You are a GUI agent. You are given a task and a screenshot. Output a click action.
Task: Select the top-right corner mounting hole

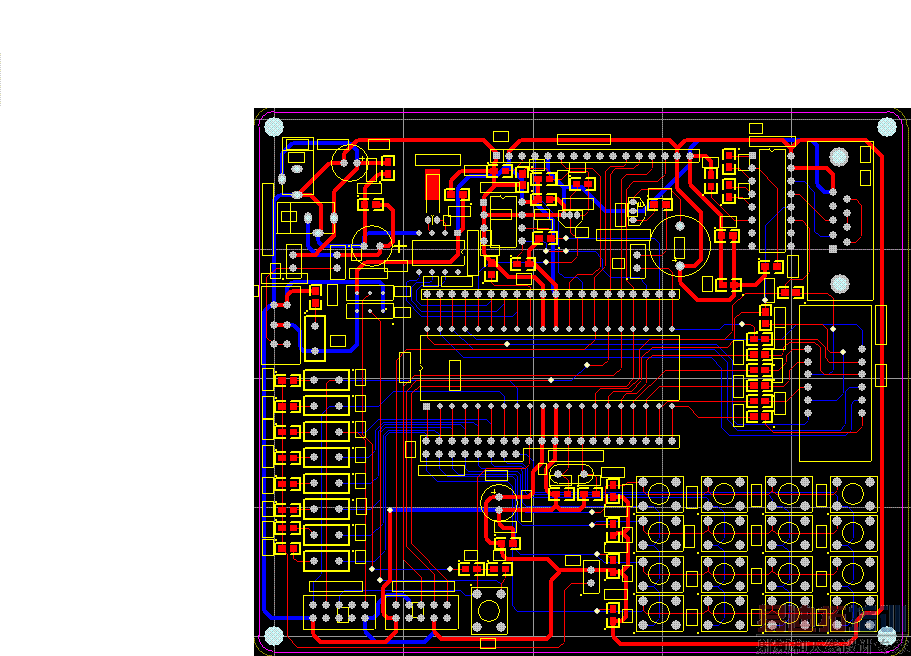pos(887,127)
